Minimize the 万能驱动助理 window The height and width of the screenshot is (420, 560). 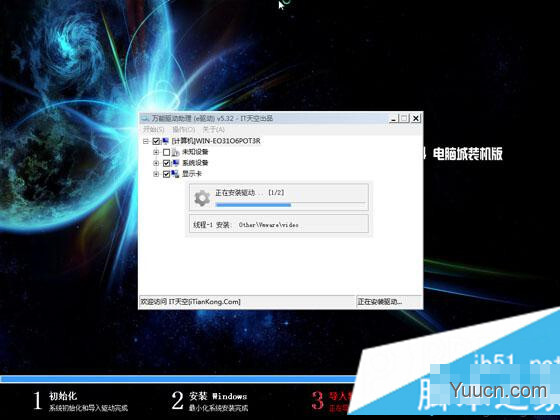click(394, 118)
